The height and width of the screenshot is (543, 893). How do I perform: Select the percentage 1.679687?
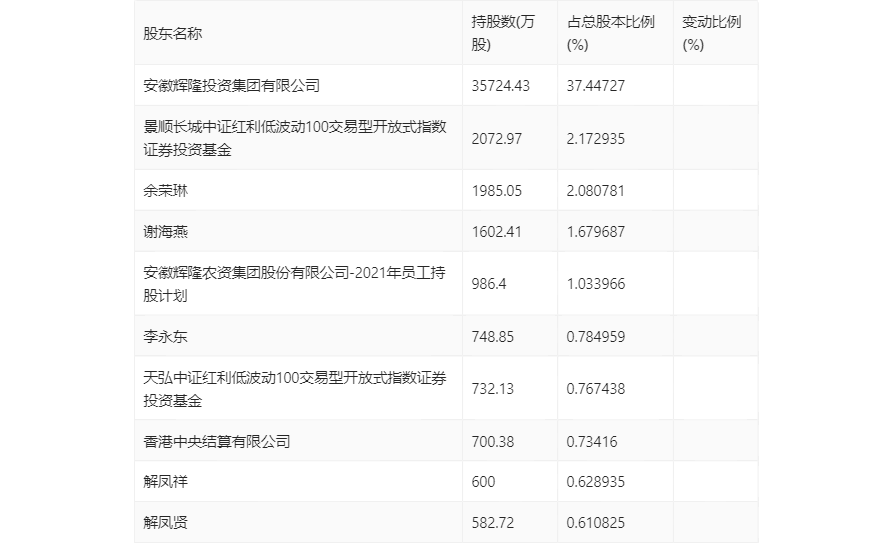point(596,231)
